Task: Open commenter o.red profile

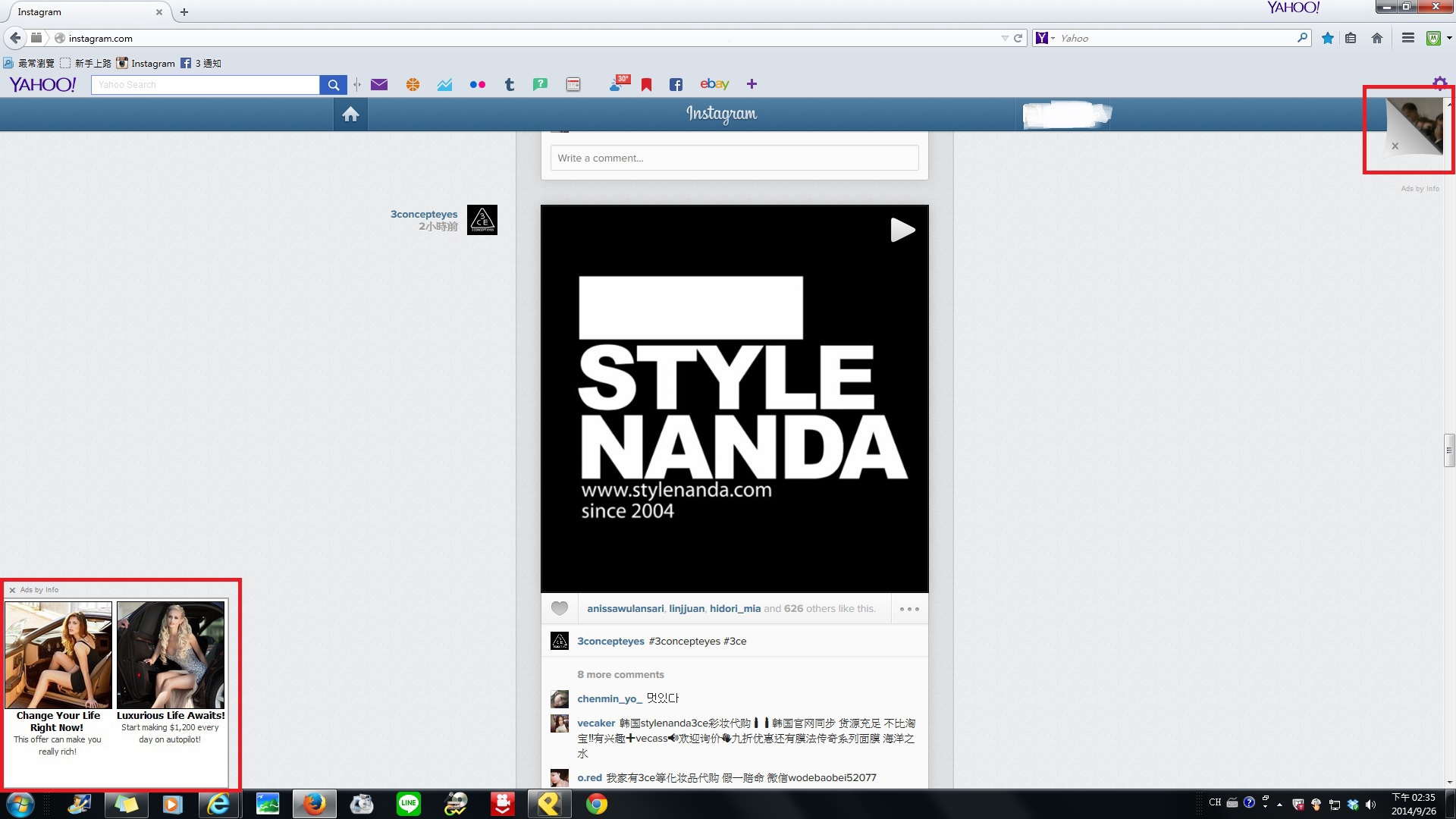Action: point(589,777)
